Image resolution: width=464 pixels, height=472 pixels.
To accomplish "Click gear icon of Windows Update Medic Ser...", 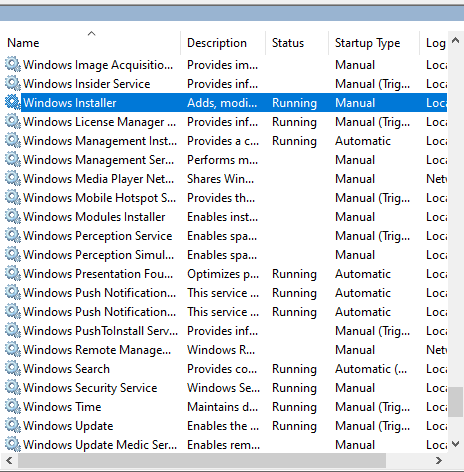I will 13,444.
